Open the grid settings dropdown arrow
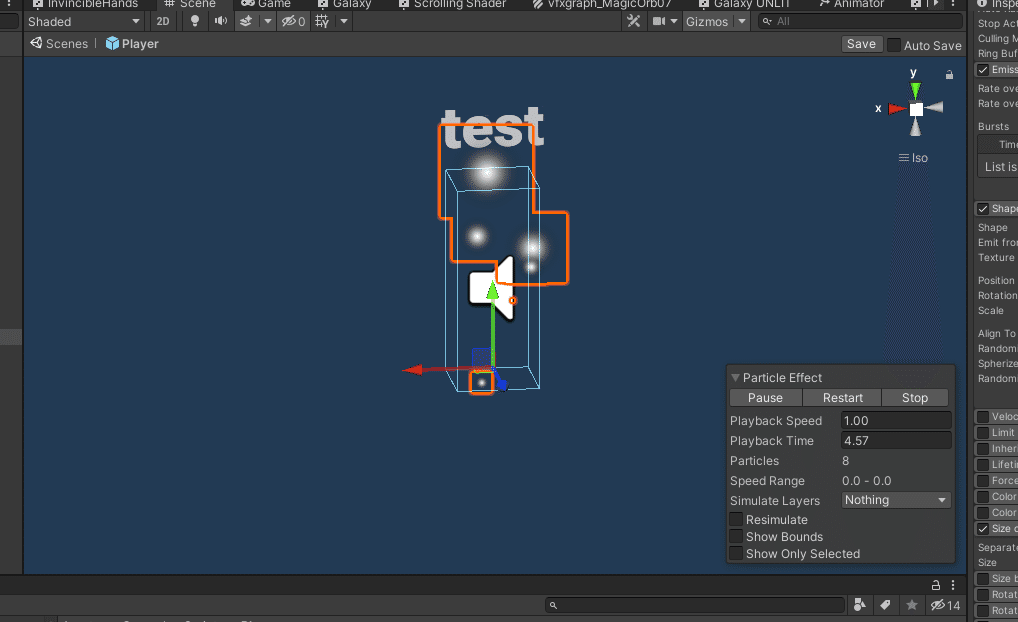The width and height of the screenshot is (1018, 622). point(344,21)
